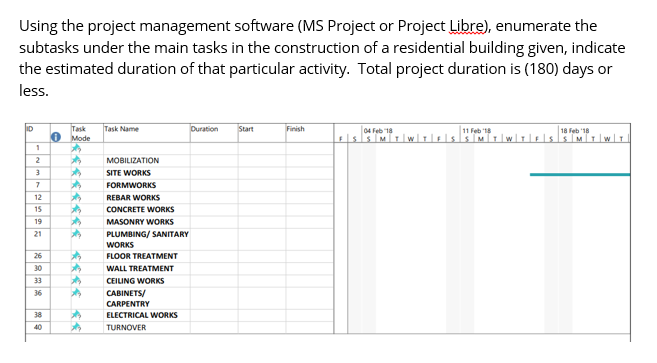Image resolution: width=657 pixels, height=363 pixels.
Task: Click the 11 Feb '18 timeline week header
Action: coord(476,131)
